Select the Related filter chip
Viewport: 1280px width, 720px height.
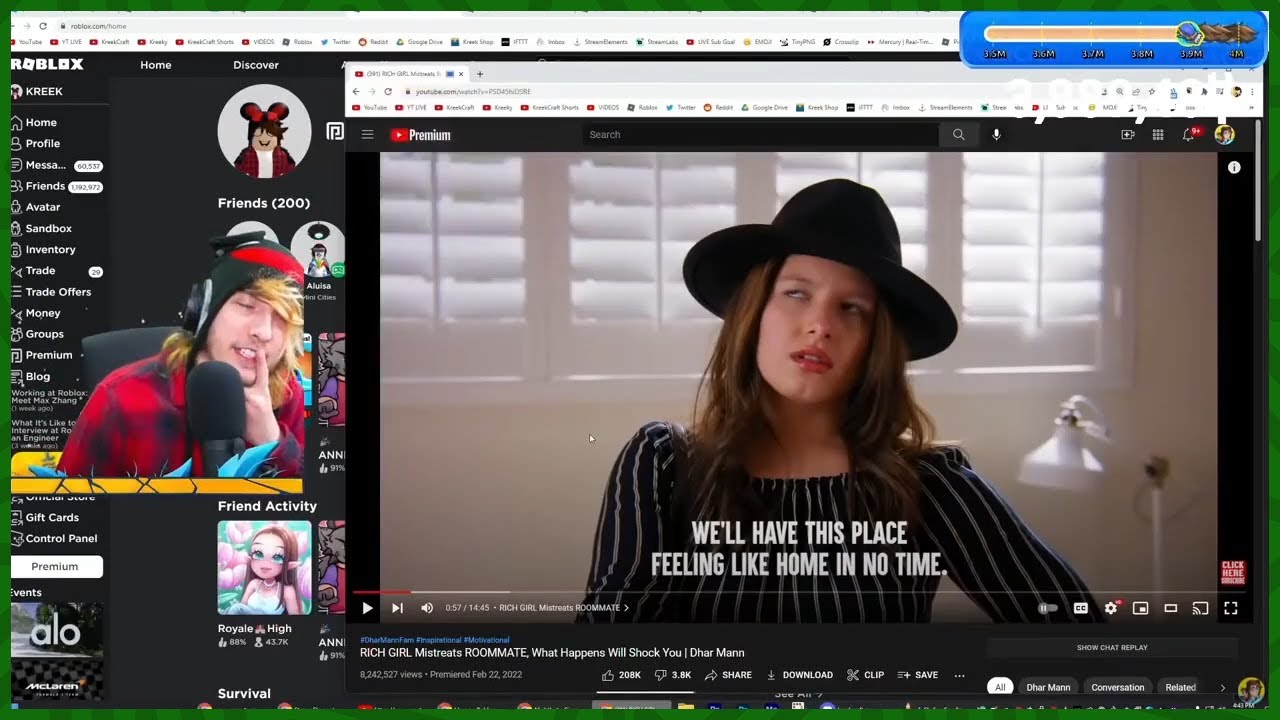(1180, 687)
